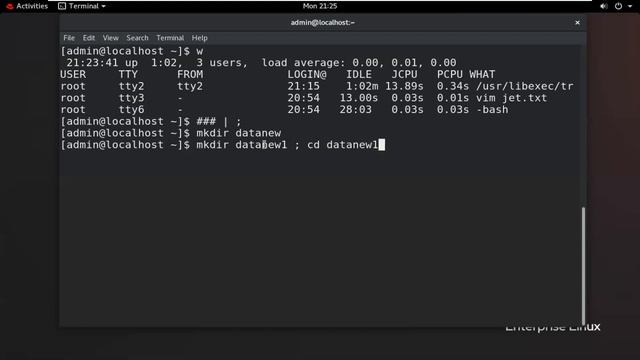Click the 'tty3' entry
This screenshot has height=360, width=640.
click(131, 98)
